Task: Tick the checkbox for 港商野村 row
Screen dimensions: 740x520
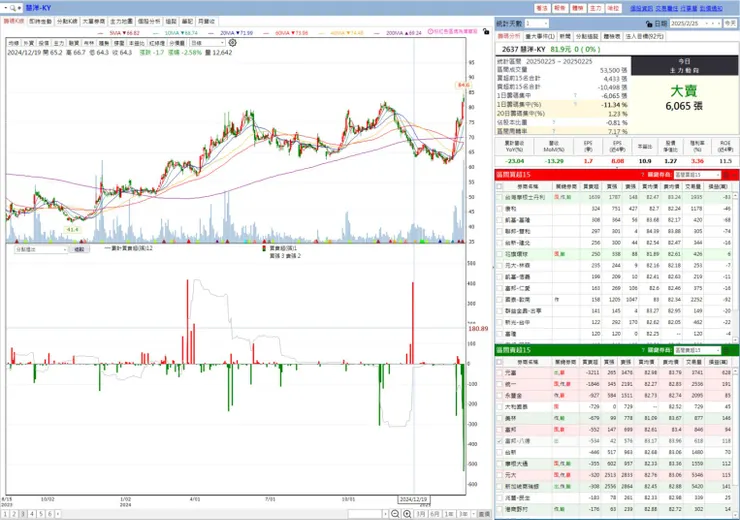Action: 500,509
